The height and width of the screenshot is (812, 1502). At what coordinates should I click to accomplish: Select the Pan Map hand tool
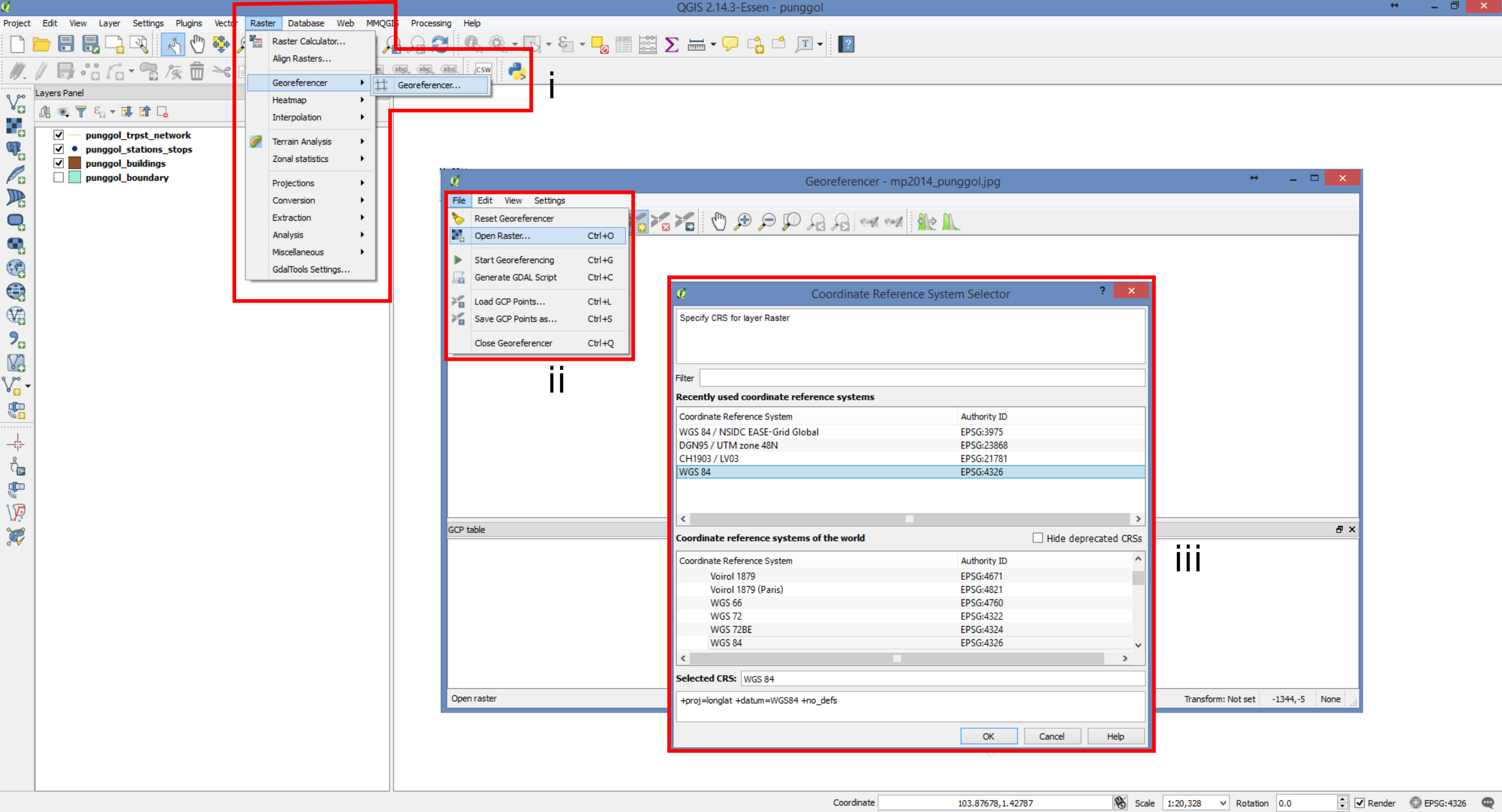coord(198,44)
